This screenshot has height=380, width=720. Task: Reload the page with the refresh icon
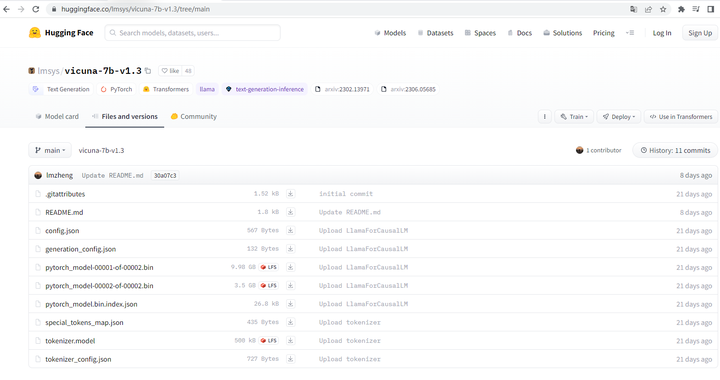point(36,9)
